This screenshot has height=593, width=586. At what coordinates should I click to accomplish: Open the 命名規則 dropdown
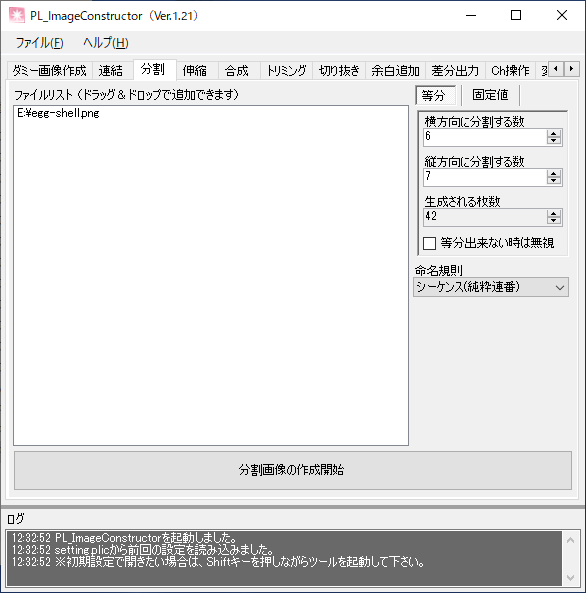491,287
